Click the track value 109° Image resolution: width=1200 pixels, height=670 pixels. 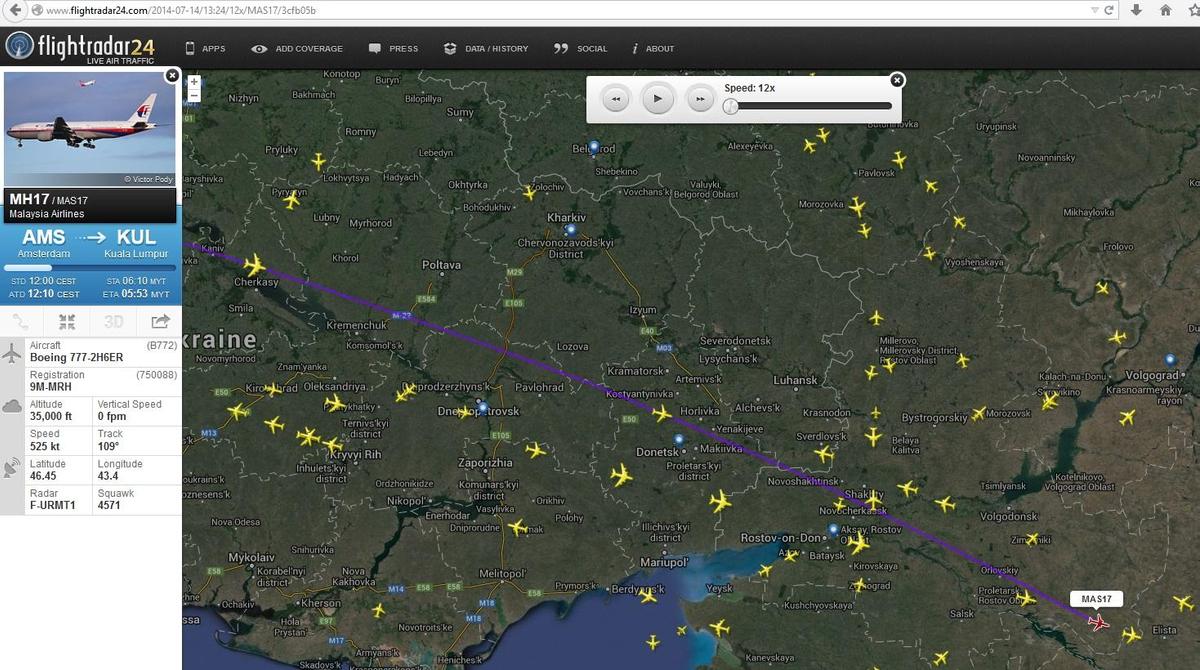pyautogui.click(x=109, y=446)
